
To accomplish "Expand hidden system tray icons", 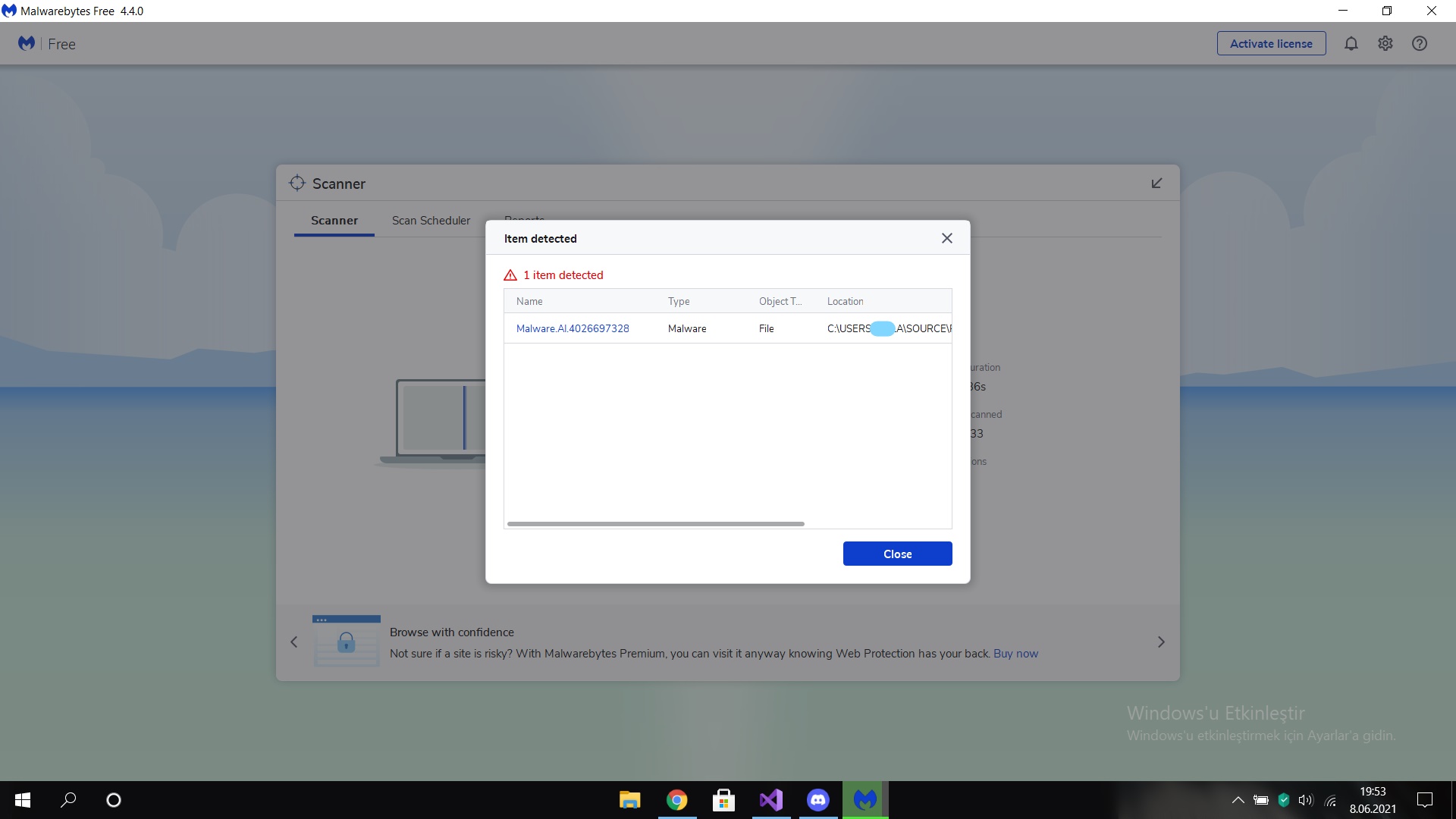I will pyautogui.click(x=1238, y=800).
